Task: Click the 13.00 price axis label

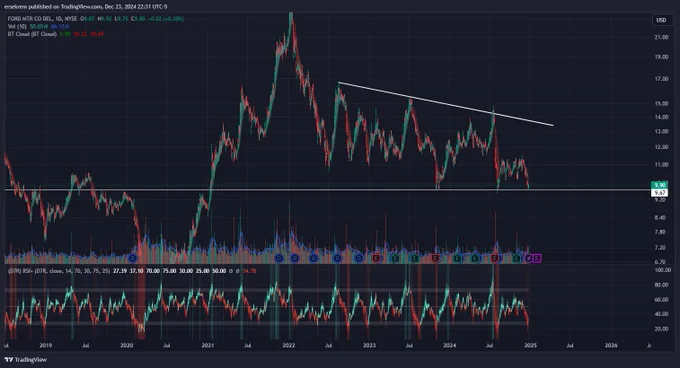Action: coord(661,131)
